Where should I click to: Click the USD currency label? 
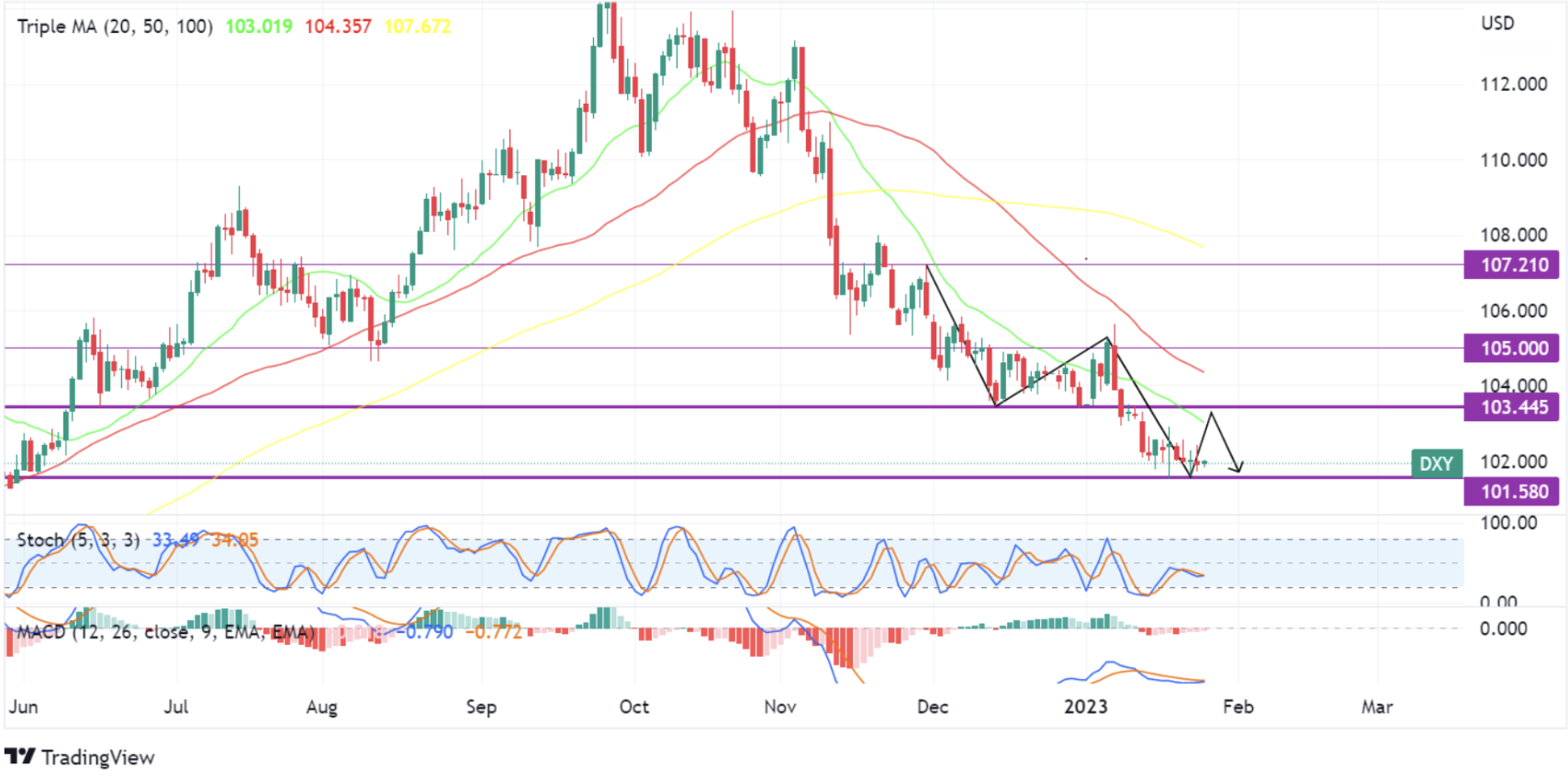pos(1497,23)
